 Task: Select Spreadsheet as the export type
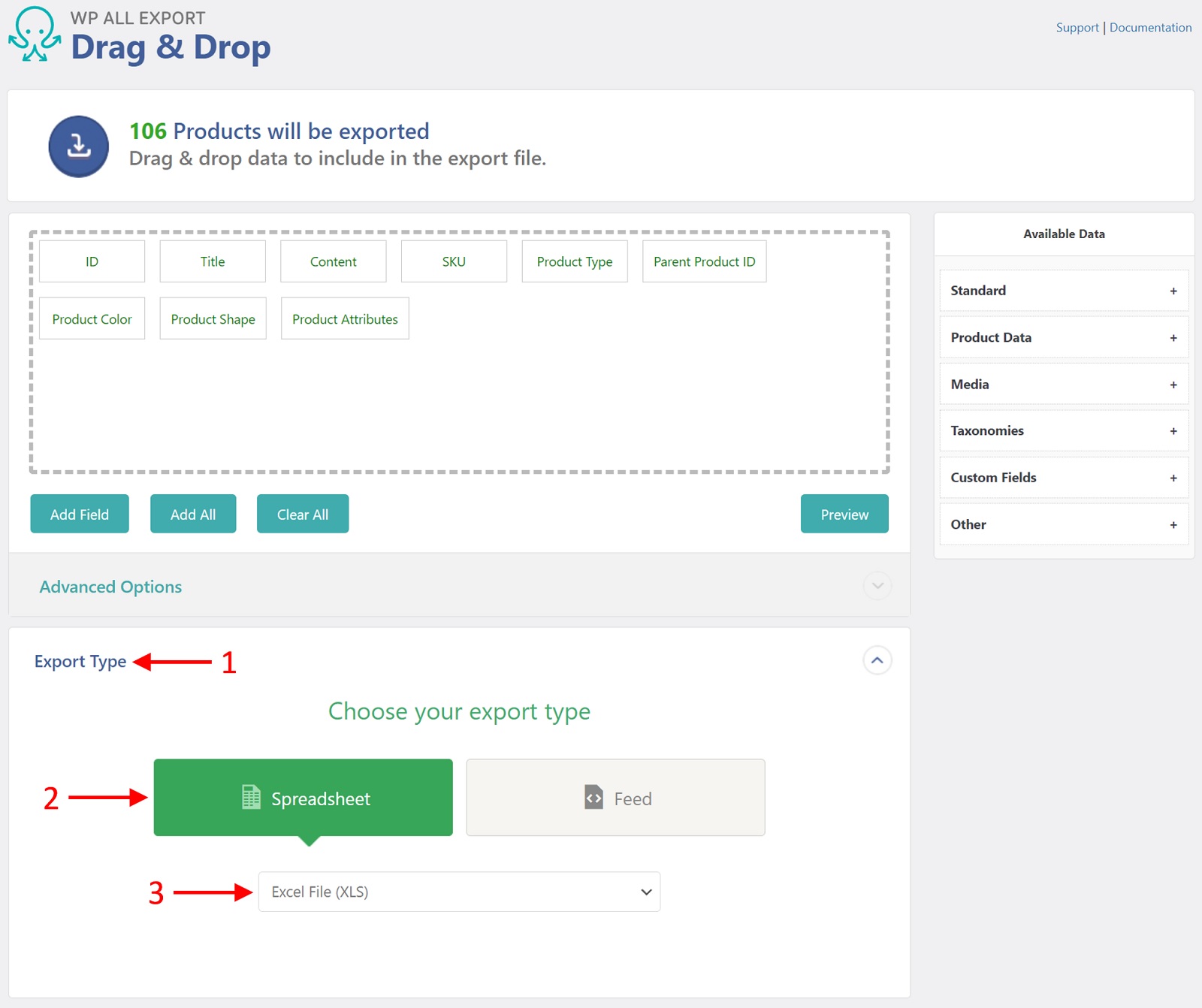click(303, 798)
